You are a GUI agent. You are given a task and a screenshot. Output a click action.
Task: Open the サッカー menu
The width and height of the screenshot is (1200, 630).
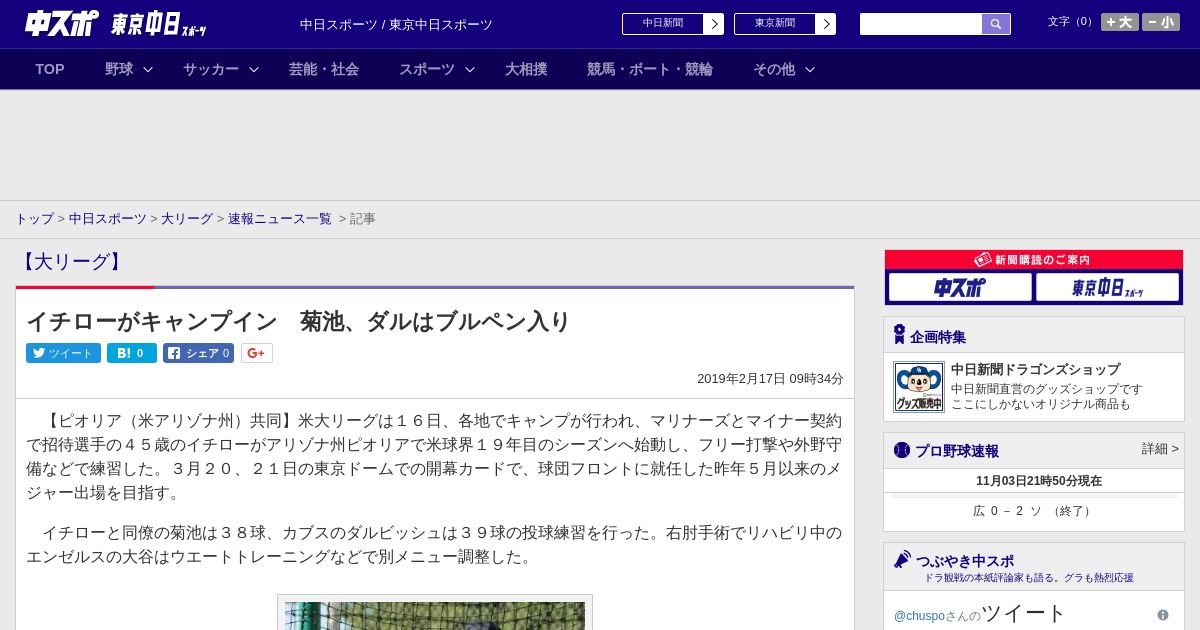tap(211, 69)
